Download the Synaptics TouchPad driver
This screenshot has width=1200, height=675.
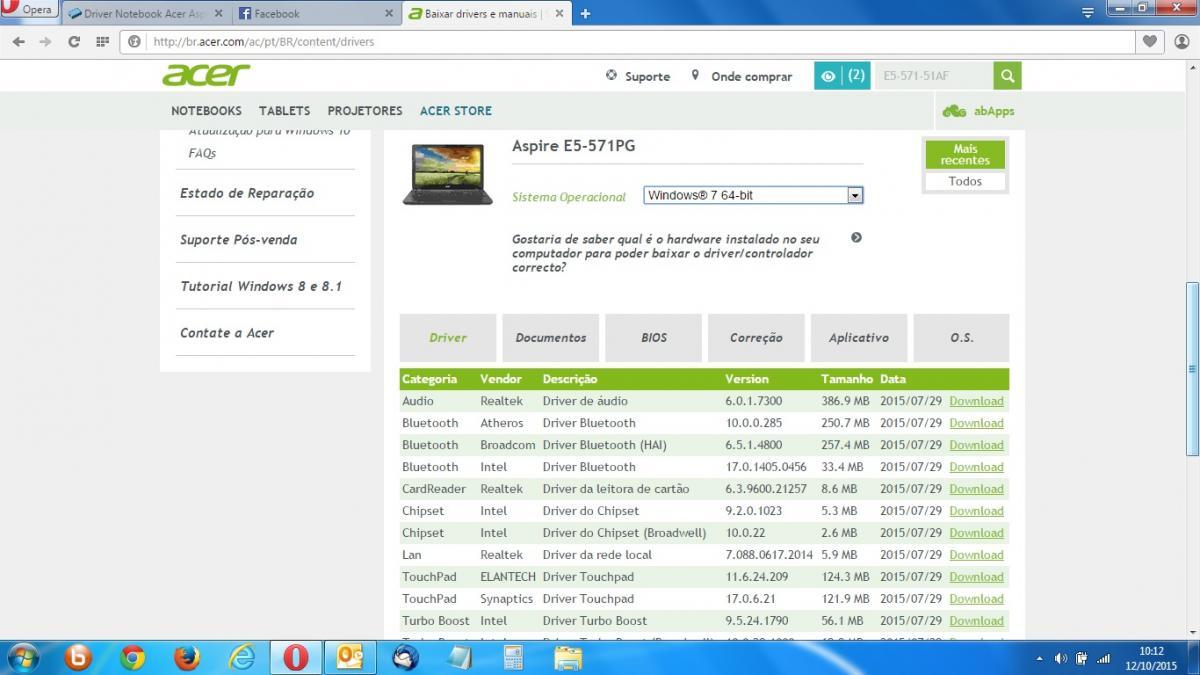point(976,599)
